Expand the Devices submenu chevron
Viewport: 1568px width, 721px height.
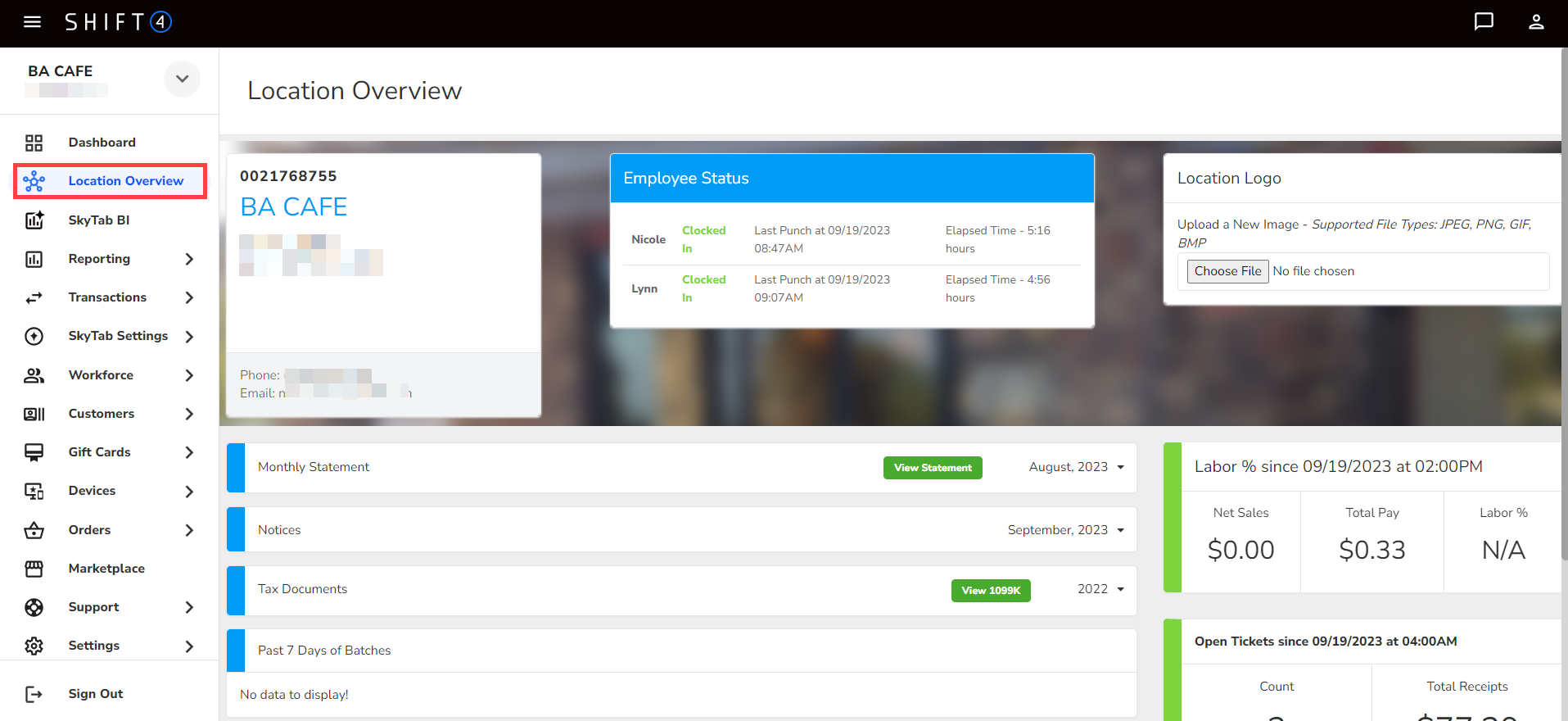[x=189, y=491]
